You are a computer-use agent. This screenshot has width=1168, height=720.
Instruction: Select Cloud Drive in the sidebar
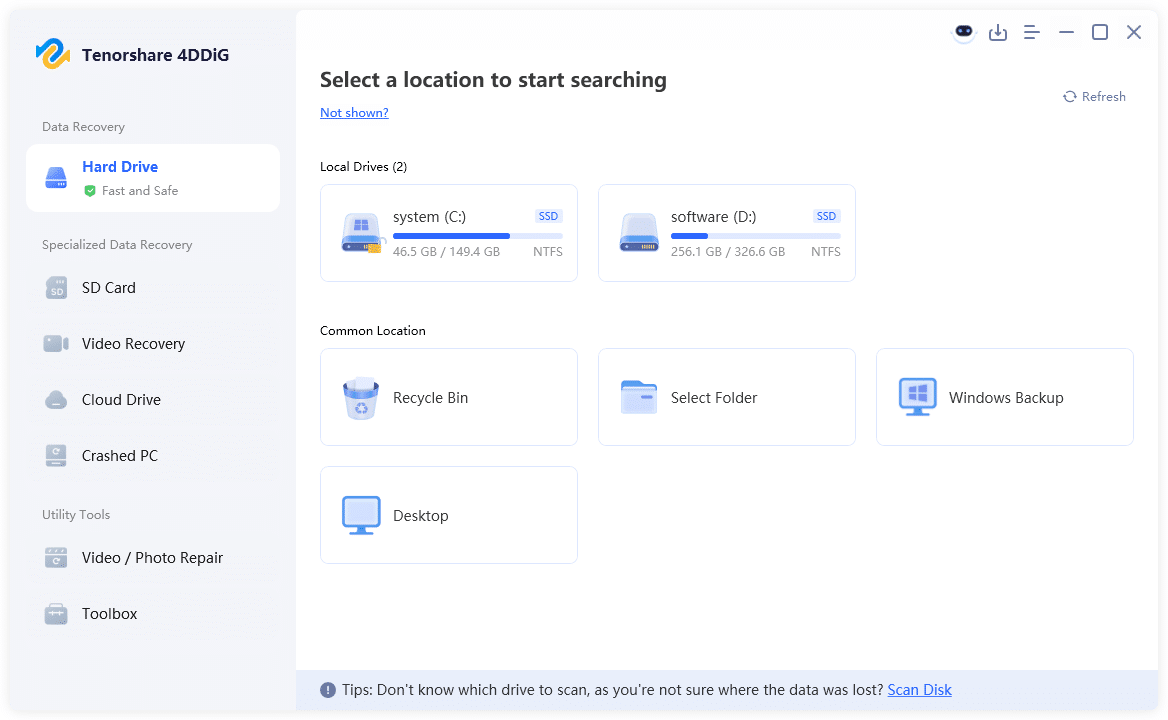coord(121,400)
